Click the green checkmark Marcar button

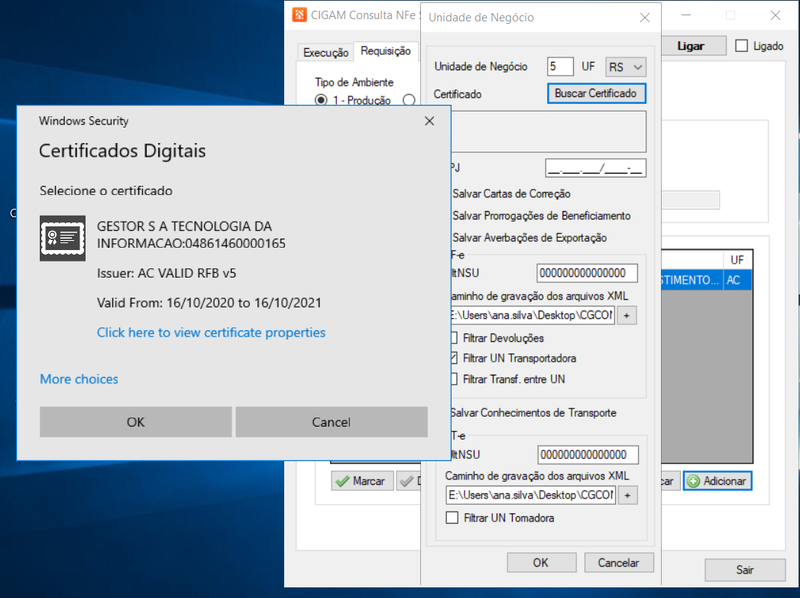tap(362, 481)
